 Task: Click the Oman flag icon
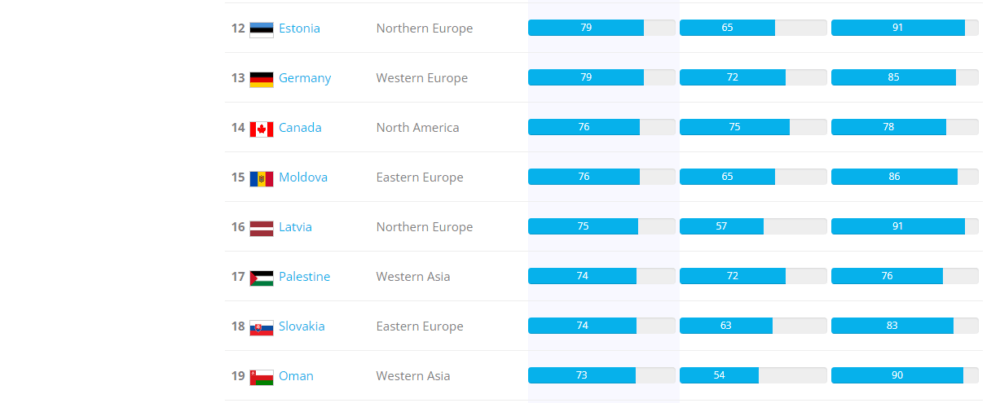(x=261, y=377)
